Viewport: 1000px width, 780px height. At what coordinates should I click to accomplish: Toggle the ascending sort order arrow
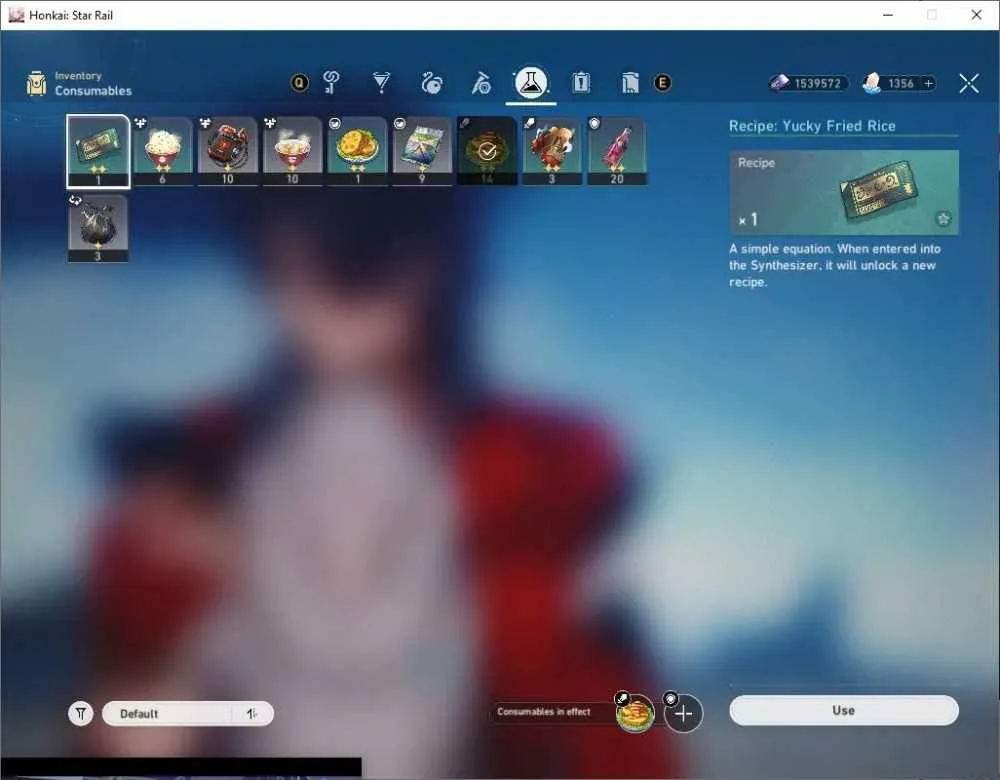[x=253, y=714]
